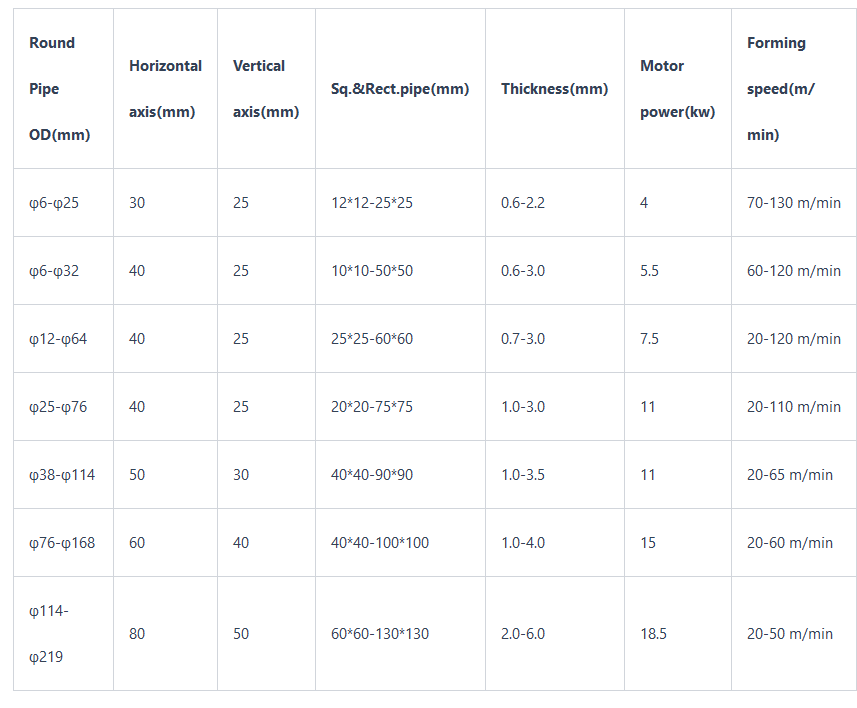The width and height of the screenshot is (857, 708).
Task: Select the 60*60-130*130 cell
Action: click(380, 634)
